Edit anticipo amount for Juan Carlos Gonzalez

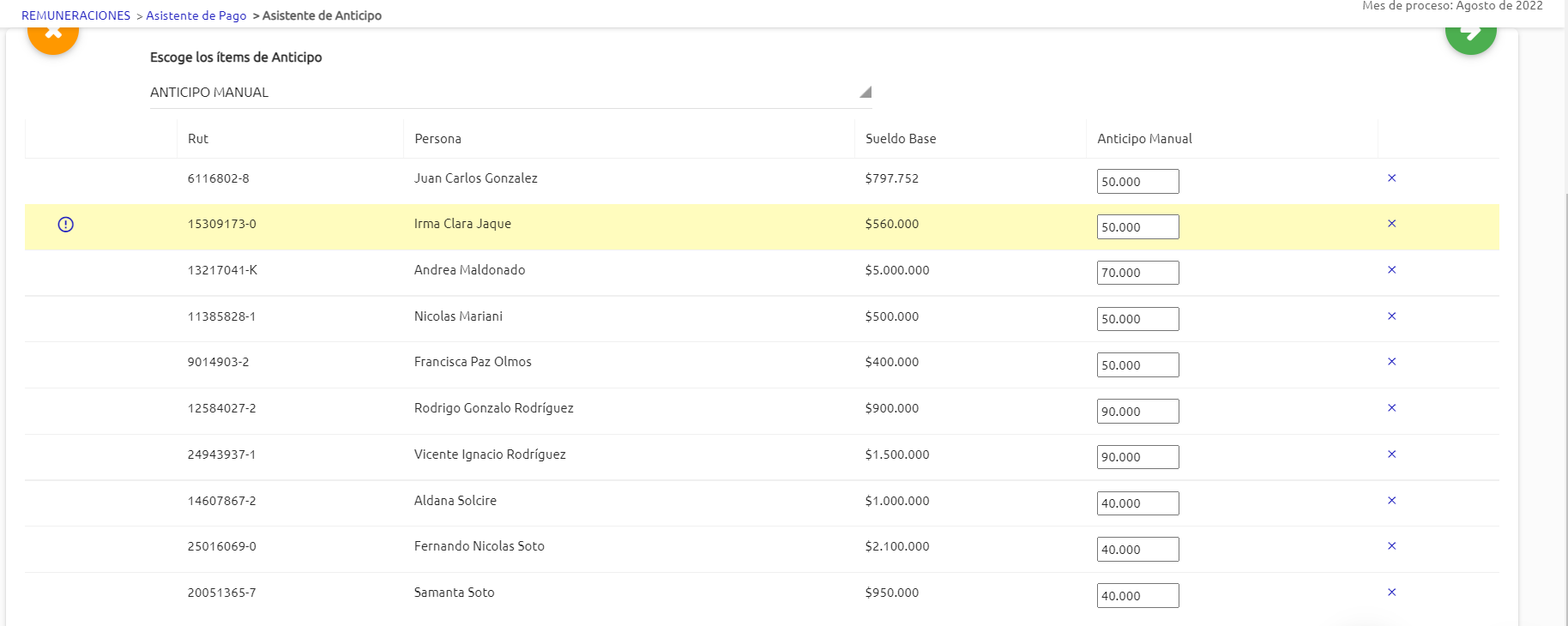(x=1137, y=182)
